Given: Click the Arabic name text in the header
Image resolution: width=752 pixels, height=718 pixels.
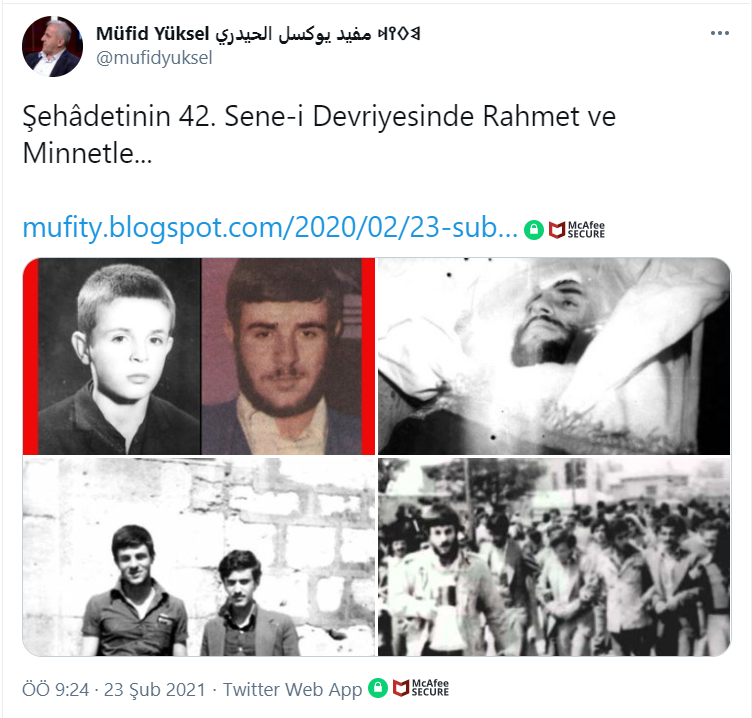Looking at the screenshot, I should click(x=293, y=34).
